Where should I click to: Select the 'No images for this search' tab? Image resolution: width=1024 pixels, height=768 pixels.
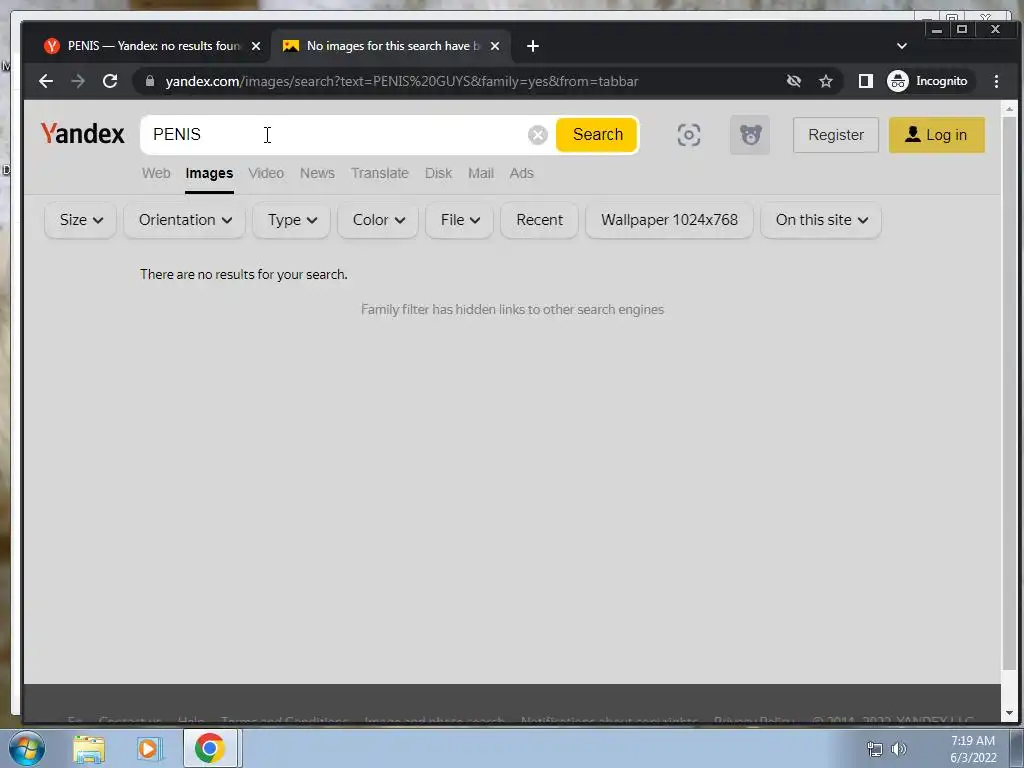pyautogui.click(x=391, y=46)
